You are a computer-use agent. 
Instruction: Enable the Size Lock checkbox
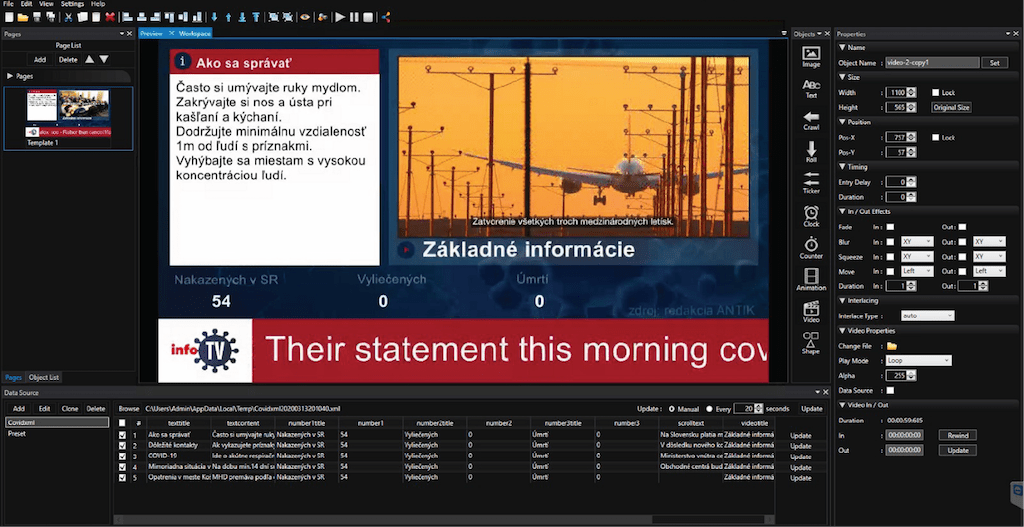pyautogui.click(x=935, y=93)
